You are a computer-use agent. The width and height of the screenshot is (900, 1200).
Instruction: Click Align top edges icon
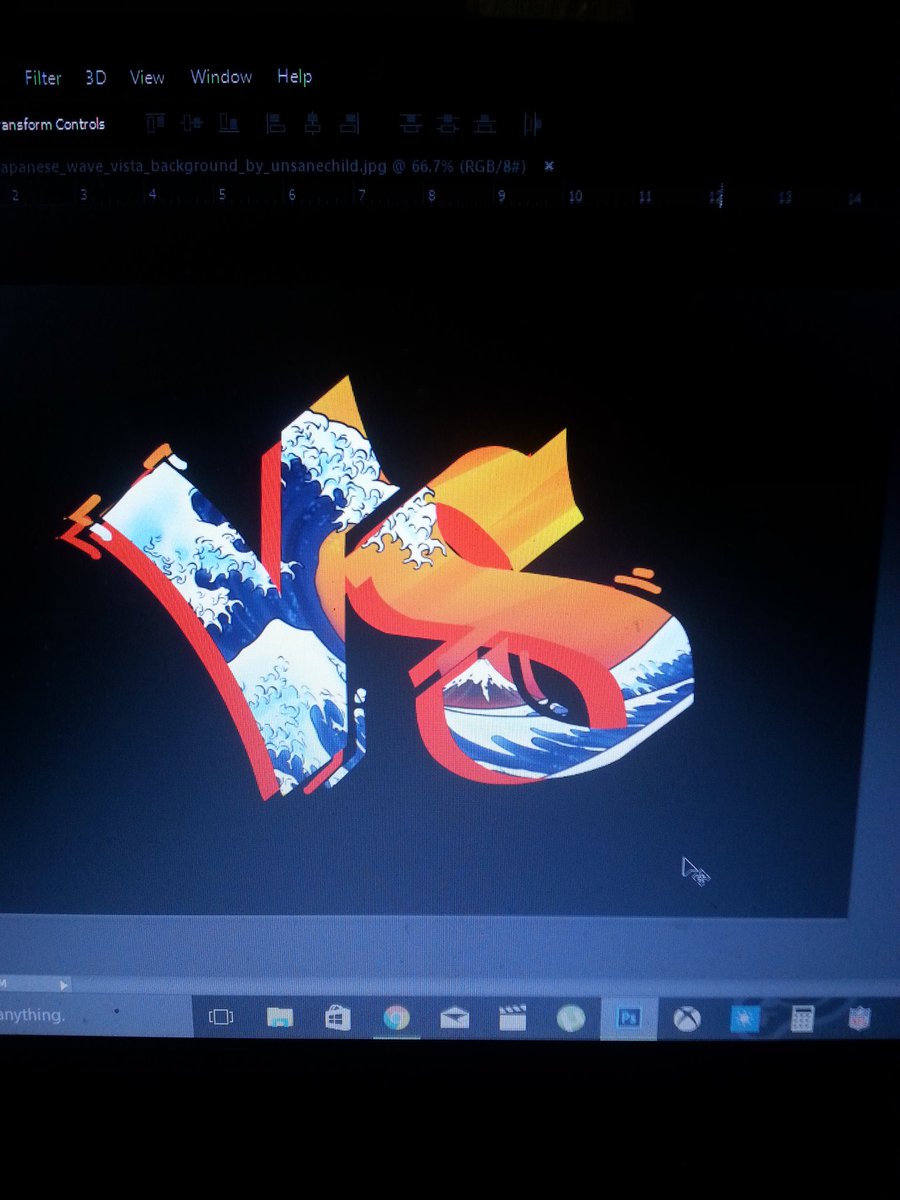click(156, 123)
